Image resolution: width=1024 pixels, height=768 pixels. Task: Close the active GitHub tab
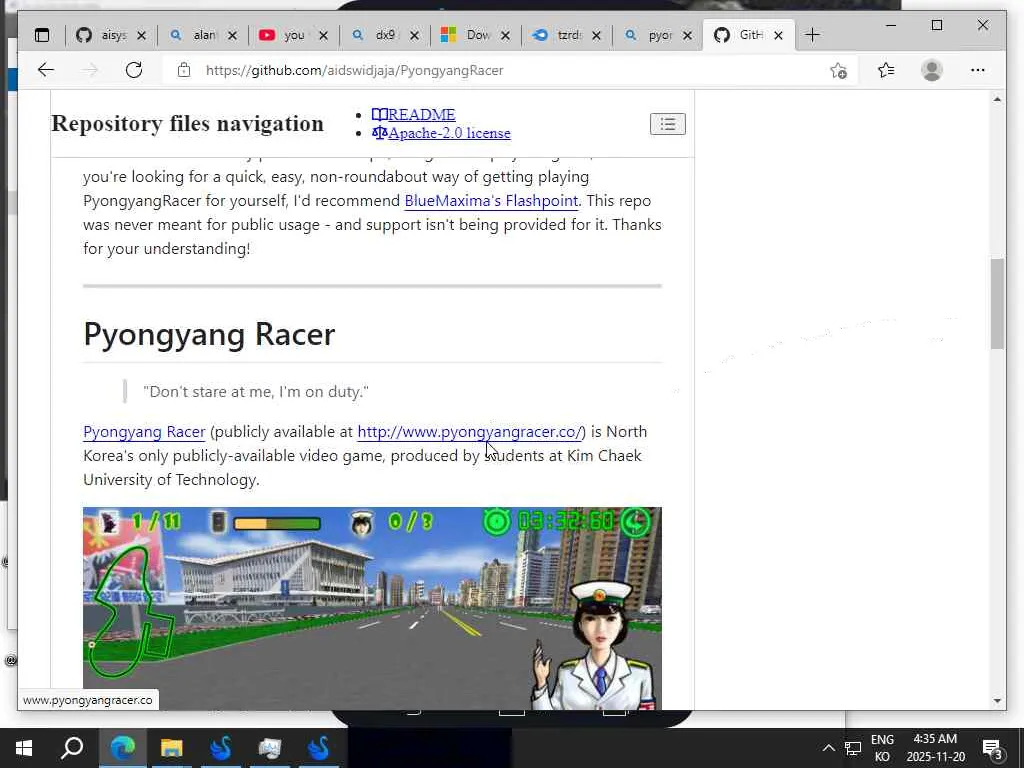[x=778, y=36]
